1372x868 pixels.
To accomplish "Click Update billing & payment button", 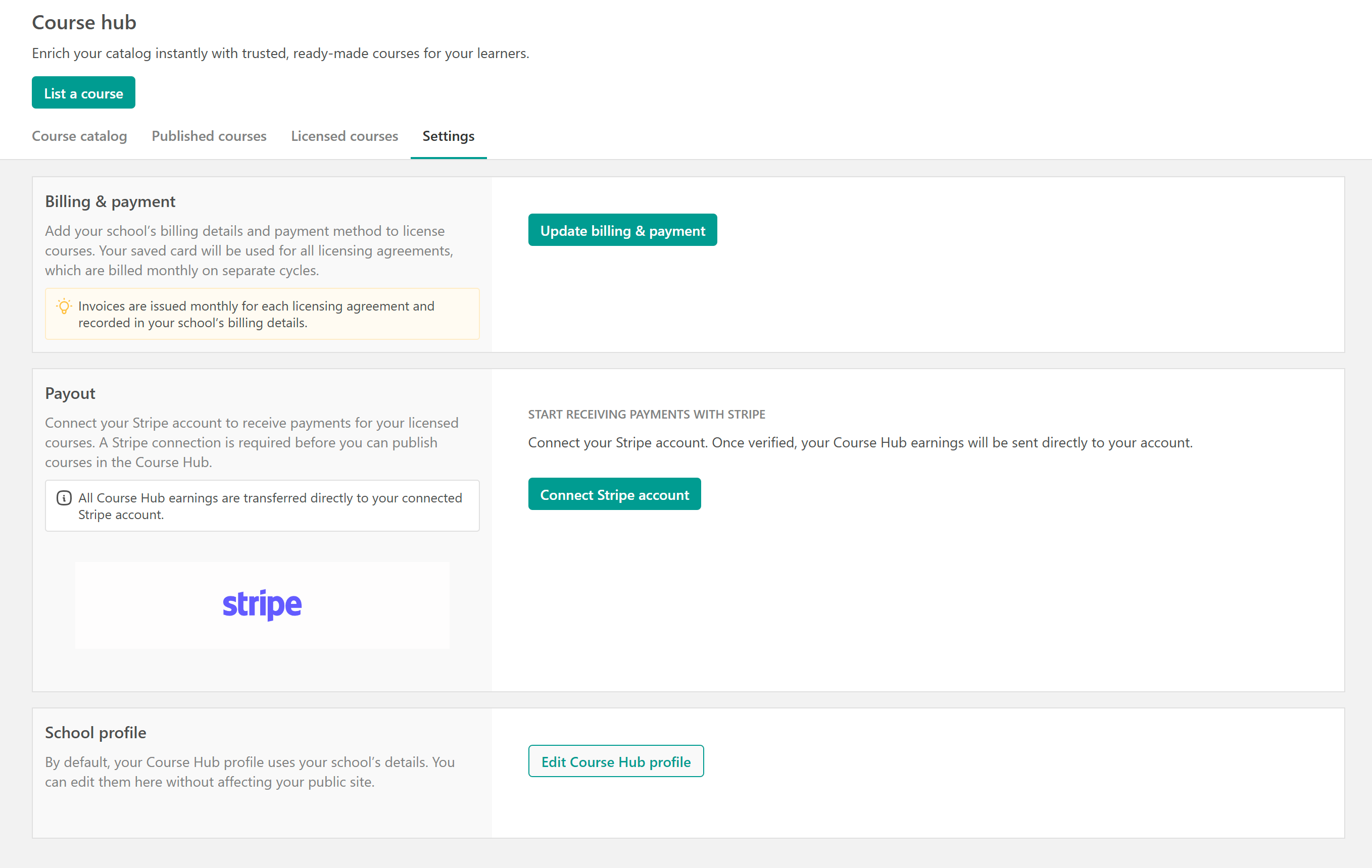I will [x=622, y=230].
